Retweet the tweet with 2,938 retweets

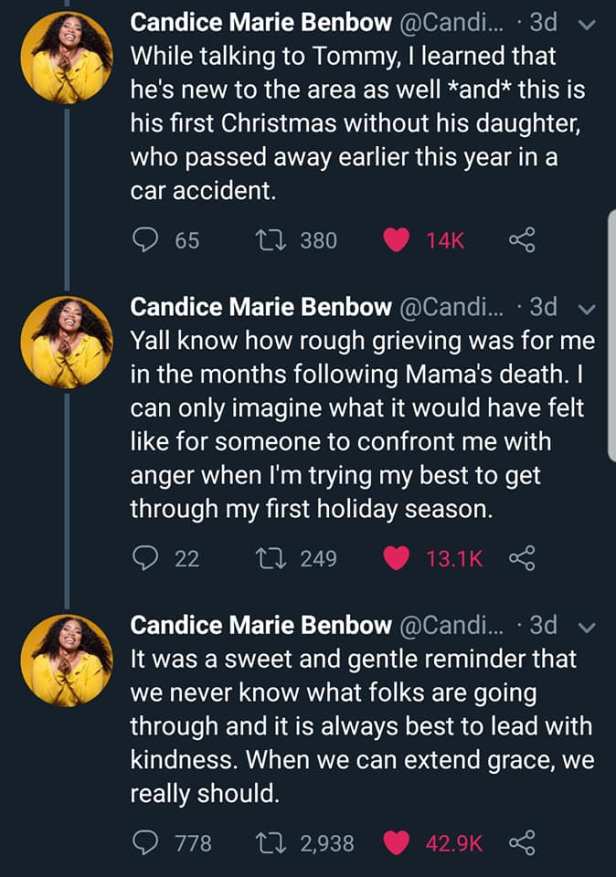click(x=270, y=844)
